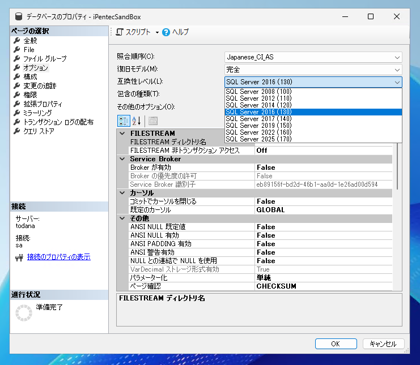
Task: Click the キャンセル button
Action: coord(383,344)
